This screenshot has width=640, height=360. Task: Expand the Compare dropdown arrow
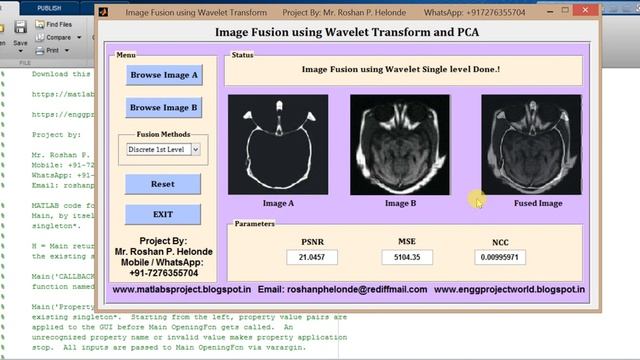point(79,38)
